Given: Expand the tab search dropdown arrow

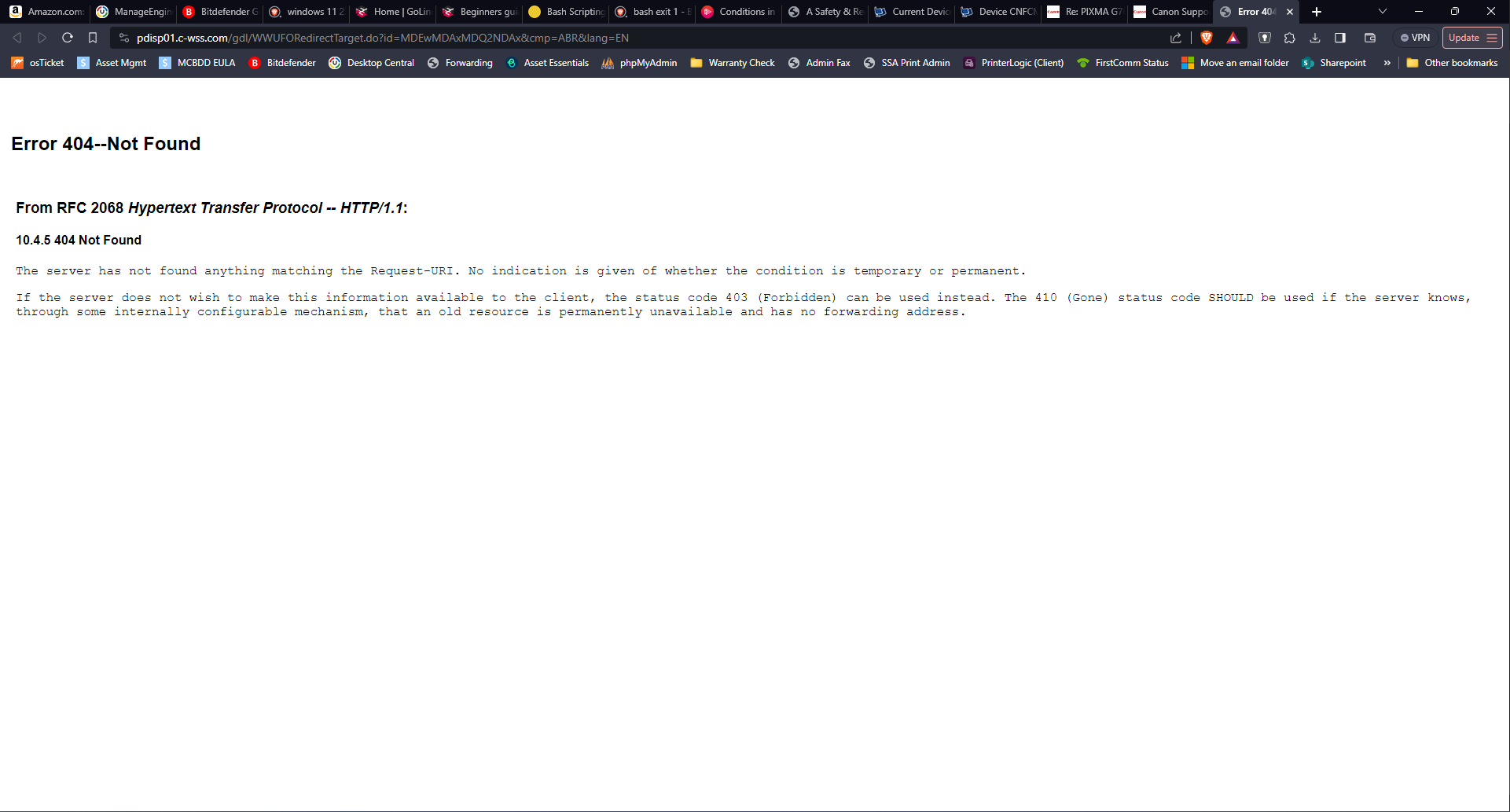Looking at the screenshot, I should pyautogui.click(x=1383, y=12).
